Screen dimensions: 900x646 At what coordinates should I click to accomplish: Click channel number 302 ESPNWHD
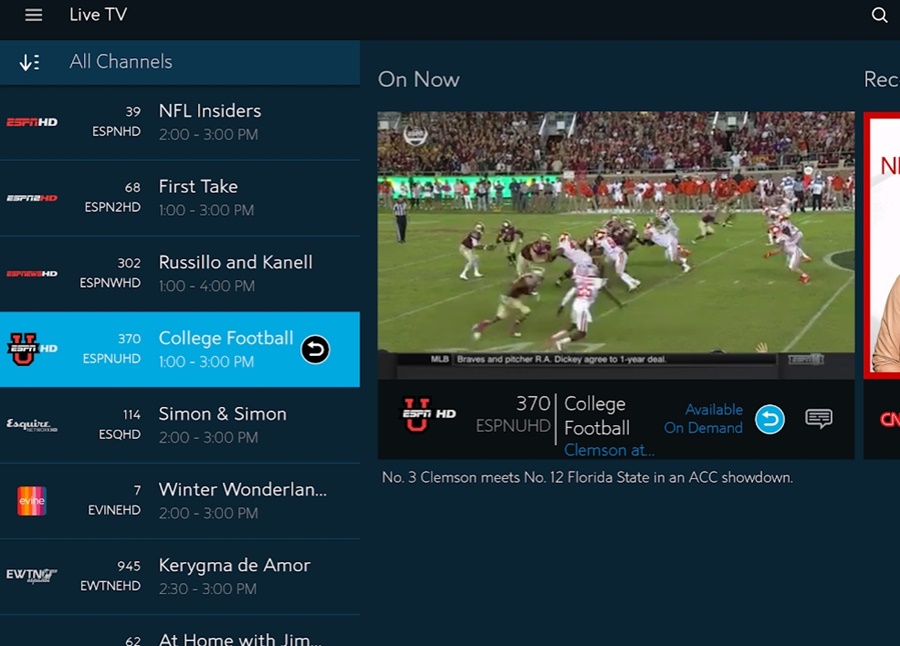coord(110,273)
